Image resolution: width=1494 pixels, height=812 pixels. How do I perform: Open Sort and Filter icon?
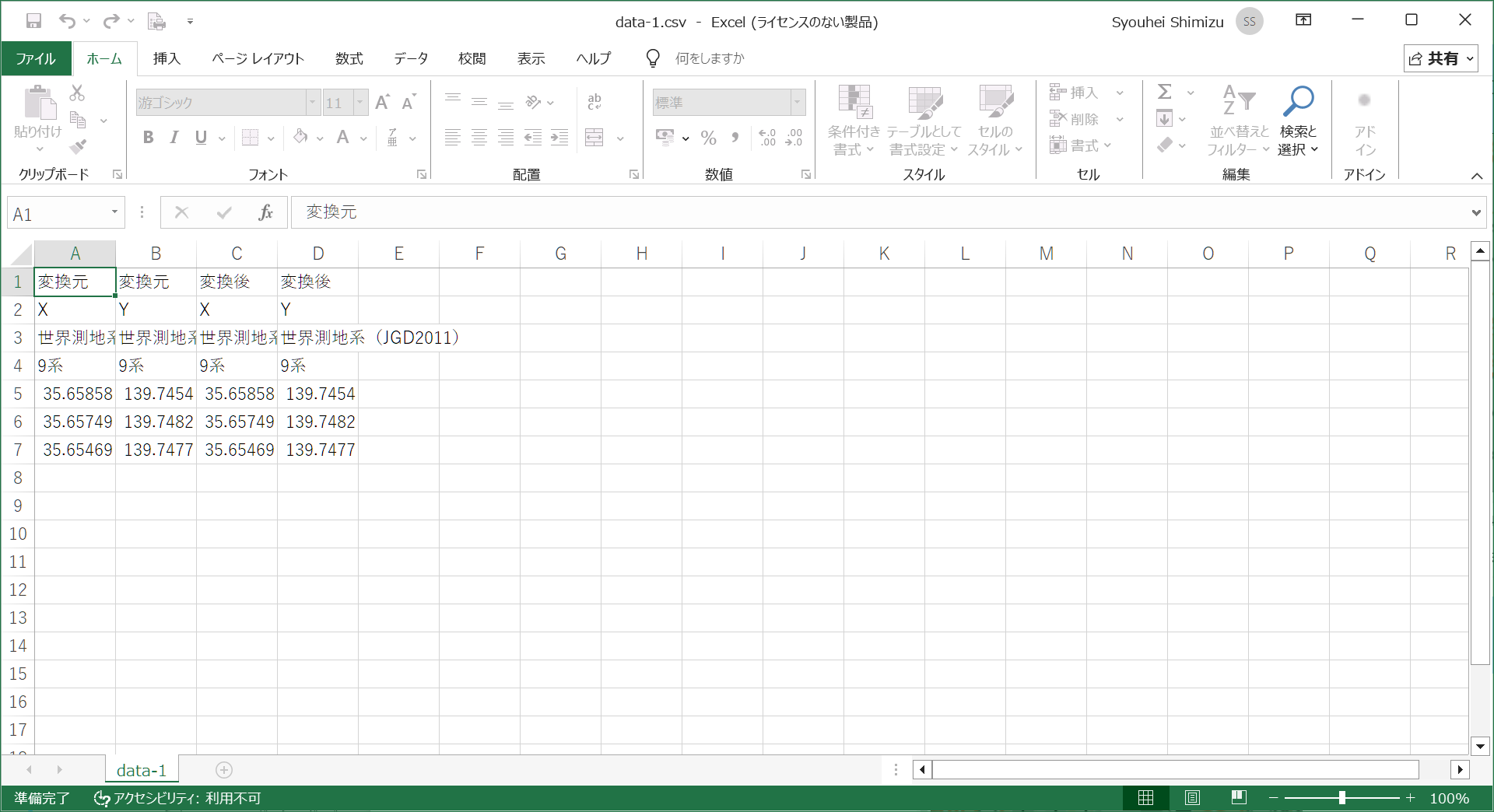1239,101
